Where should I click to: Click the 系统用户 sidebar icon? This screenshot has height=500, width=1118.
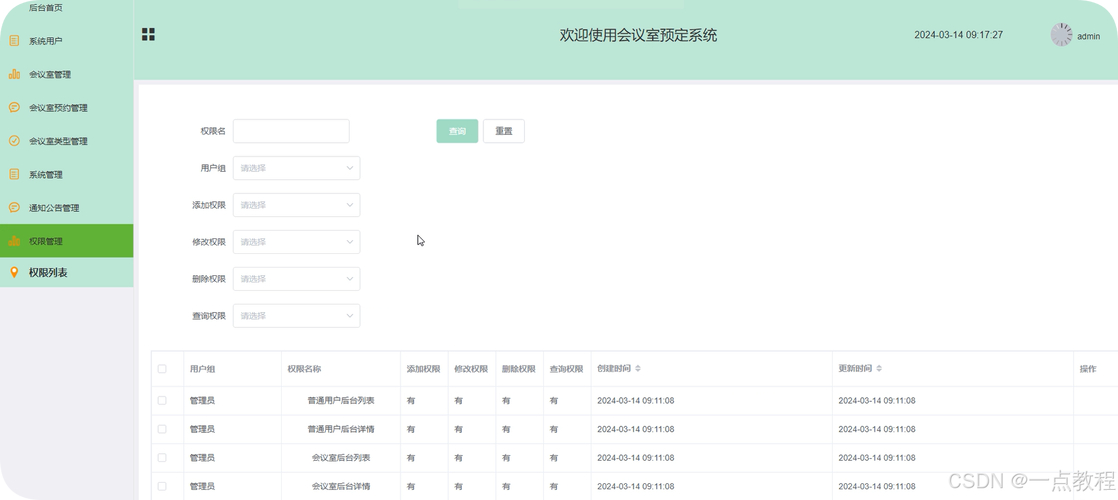pos(14,41)
